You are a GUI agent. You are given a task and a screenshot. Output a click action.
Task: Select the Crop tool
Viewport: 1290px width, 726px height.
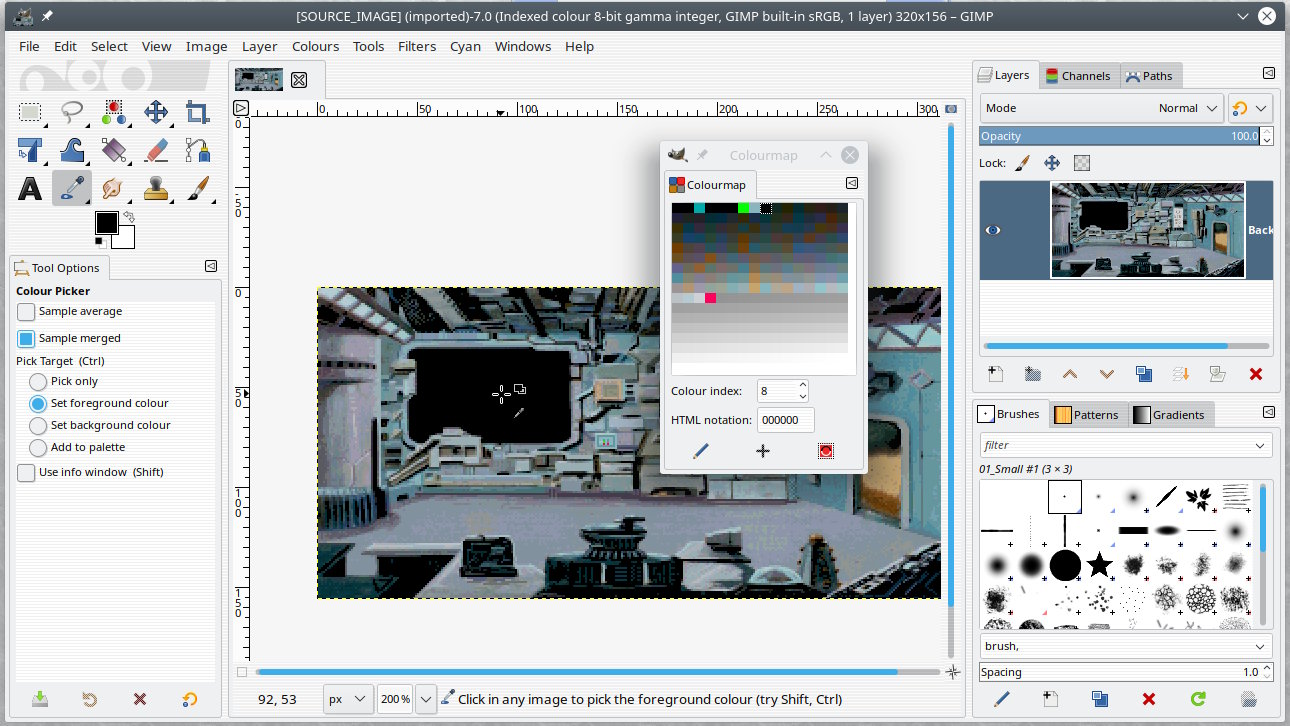pyautogui.click(x=198, y=112)
